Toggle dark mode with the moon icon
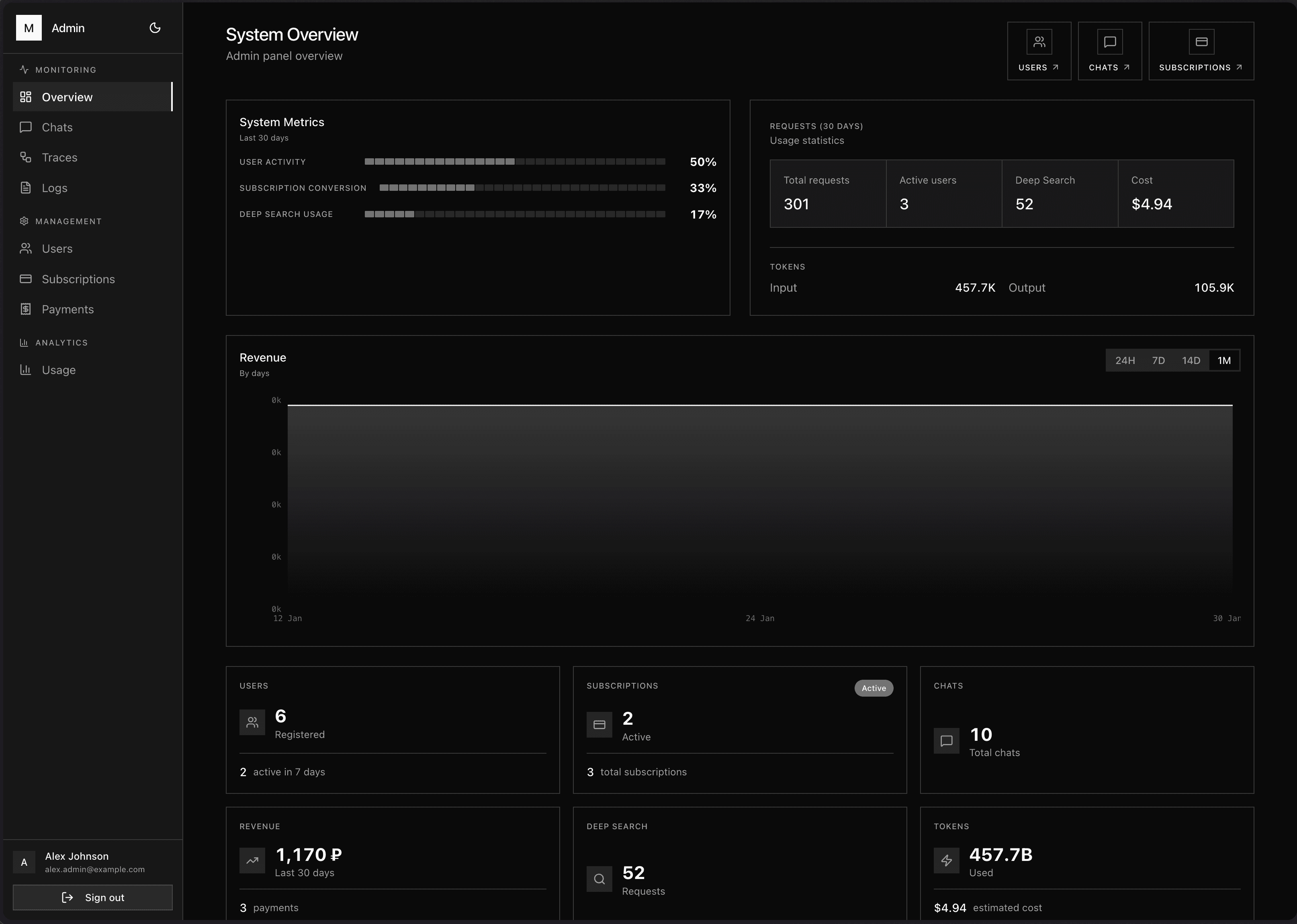This screenshot has width=1297, height=924. pyautogui.click(x=155, y=28)
